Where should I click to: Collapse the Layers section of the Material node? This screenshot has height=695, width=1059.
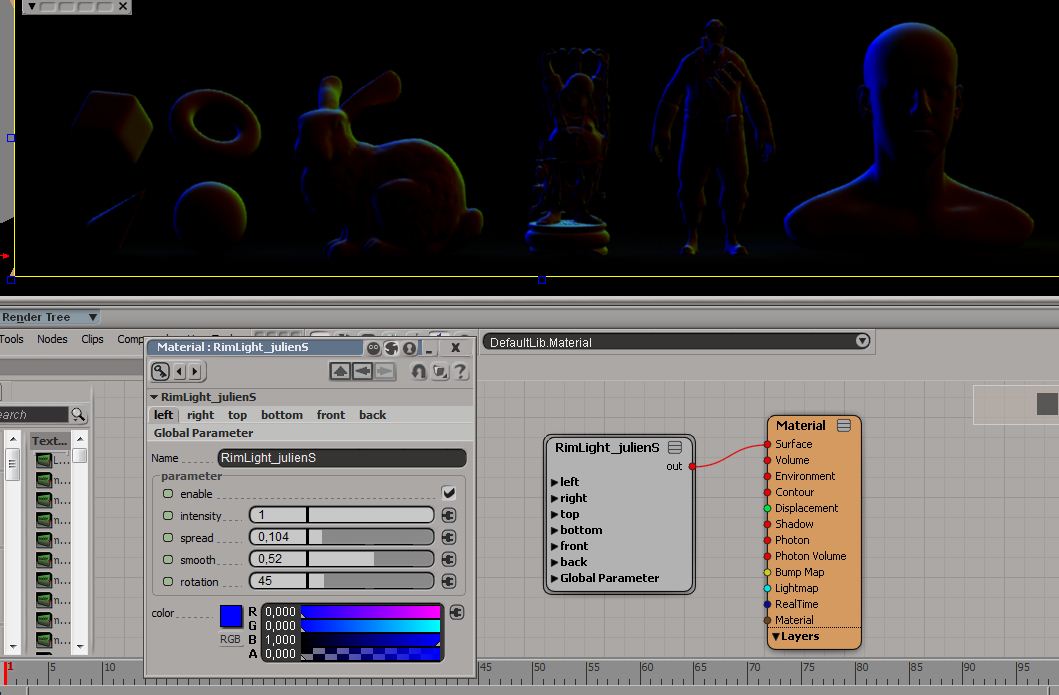click(776, 636)
